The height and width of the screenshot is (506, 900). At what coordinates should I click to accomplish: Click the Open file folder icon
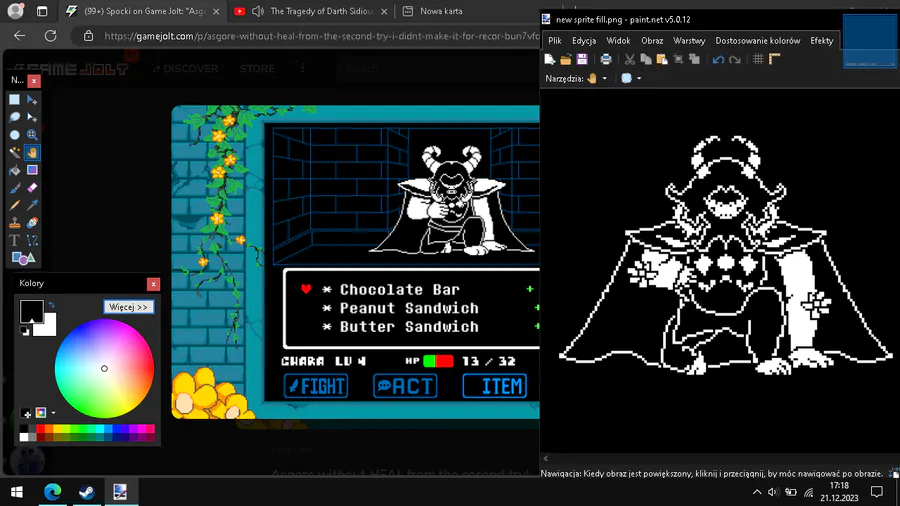(x=565, y=59)
